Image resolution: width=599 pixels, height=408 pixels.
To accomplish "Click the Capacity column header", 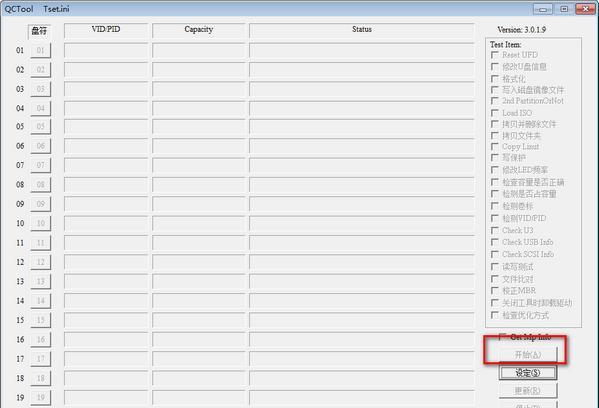I will point(198,31).
